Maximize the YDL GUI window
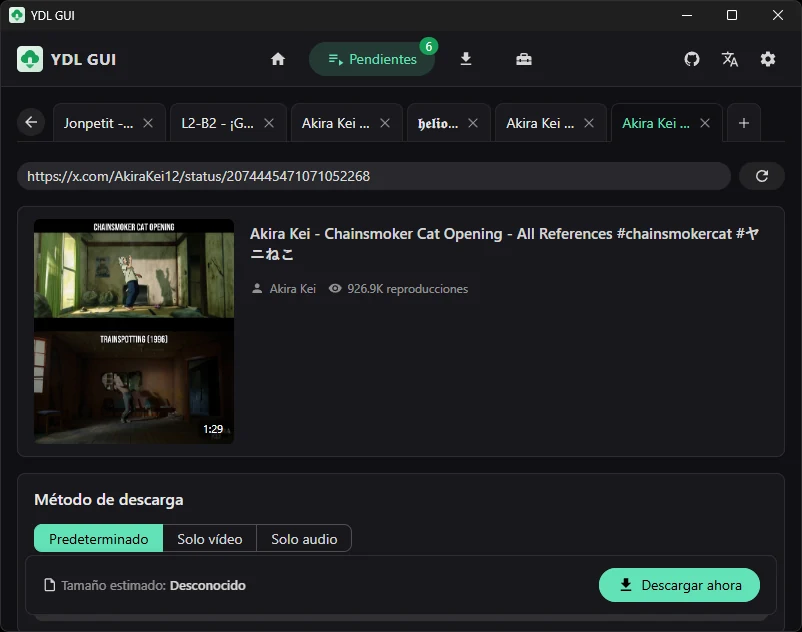Viewport: 802px width, 632px height. click(732, 15)
